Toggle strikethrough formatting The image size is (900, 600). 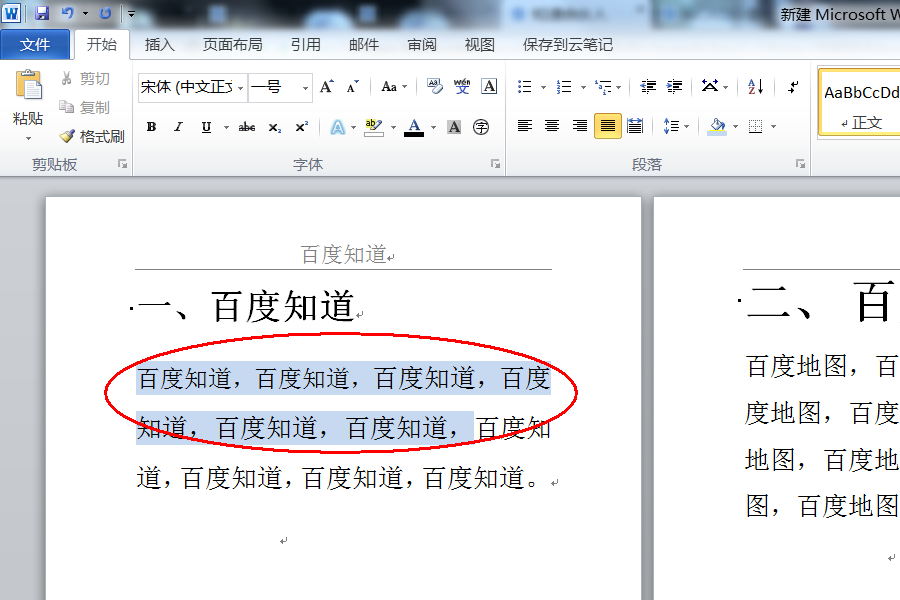[247, 127]
